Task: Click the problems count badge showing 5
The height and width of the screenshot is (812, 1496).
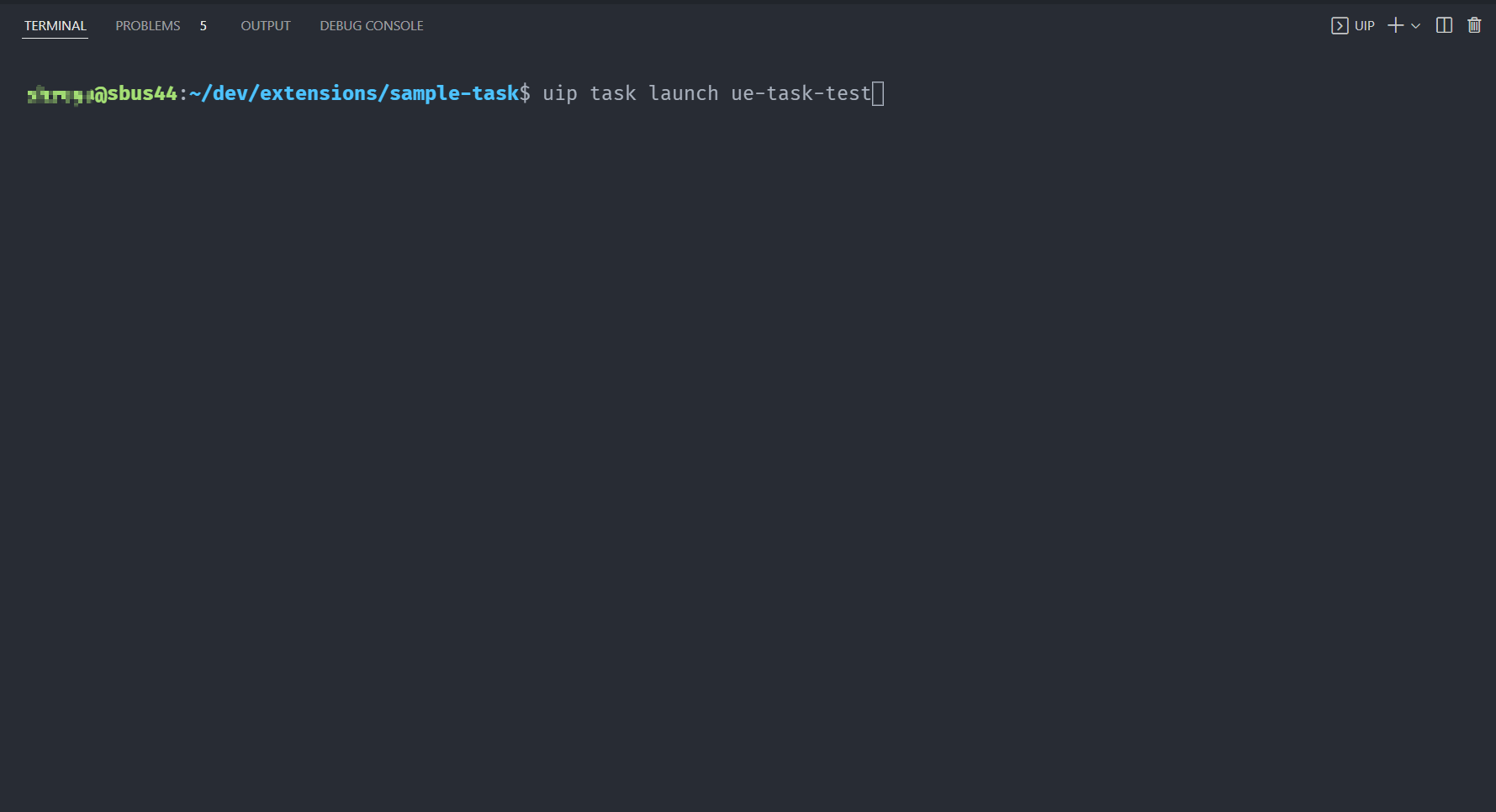Action: pyautogui.click(x=204, y=26)
